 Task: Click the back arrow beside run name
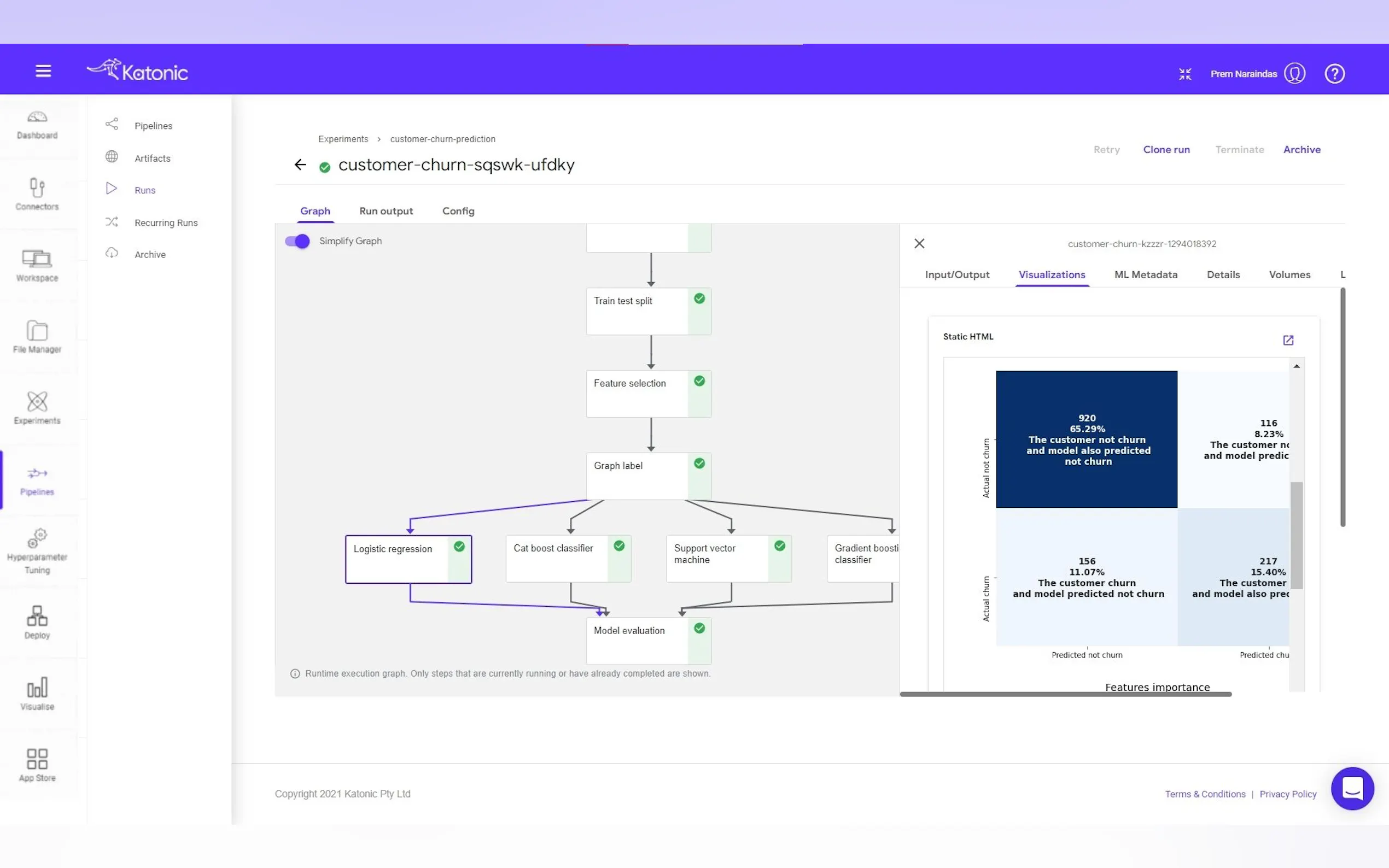pyautogui.click(x=300, y=165)
